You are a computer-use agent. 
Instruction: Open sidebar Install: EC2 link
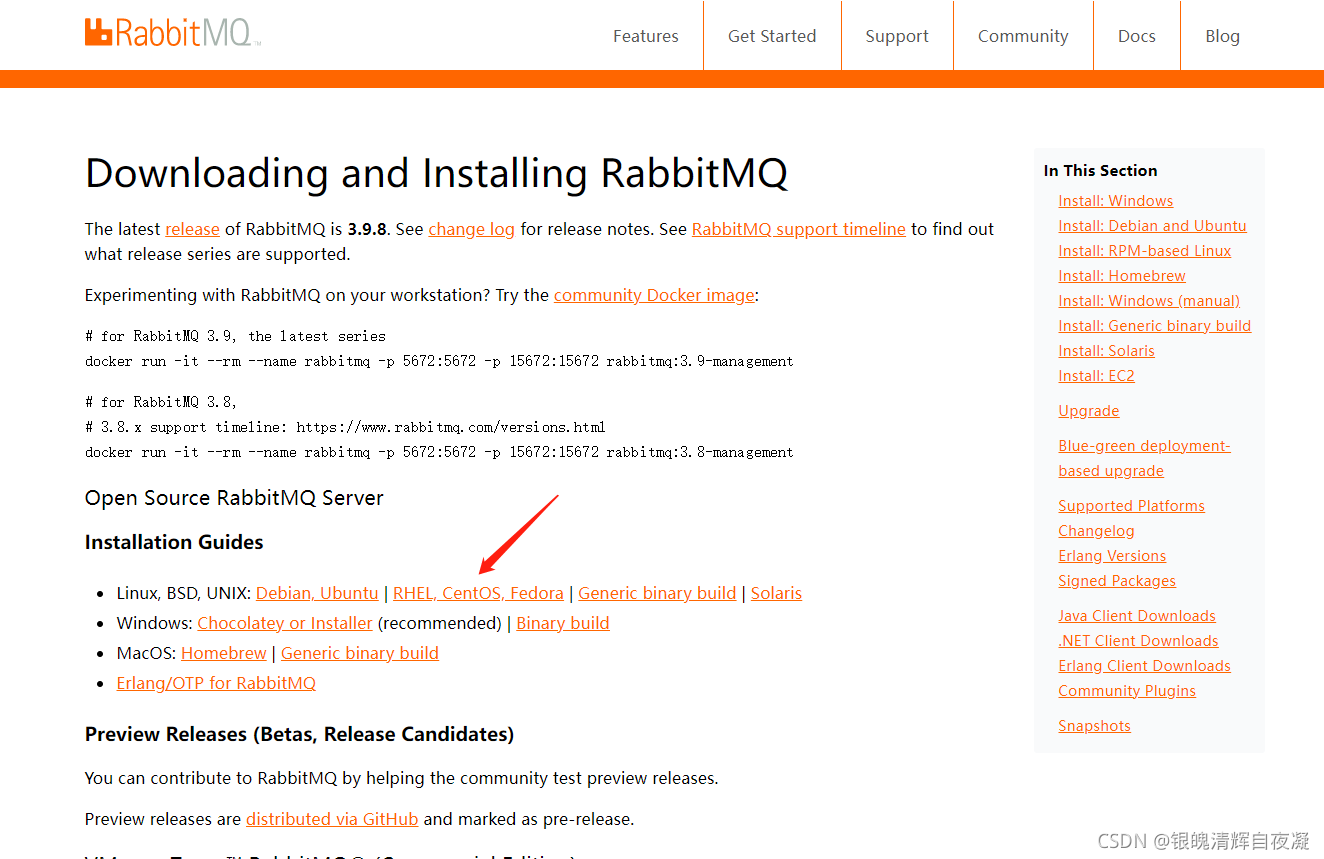tap(1096, 376)
